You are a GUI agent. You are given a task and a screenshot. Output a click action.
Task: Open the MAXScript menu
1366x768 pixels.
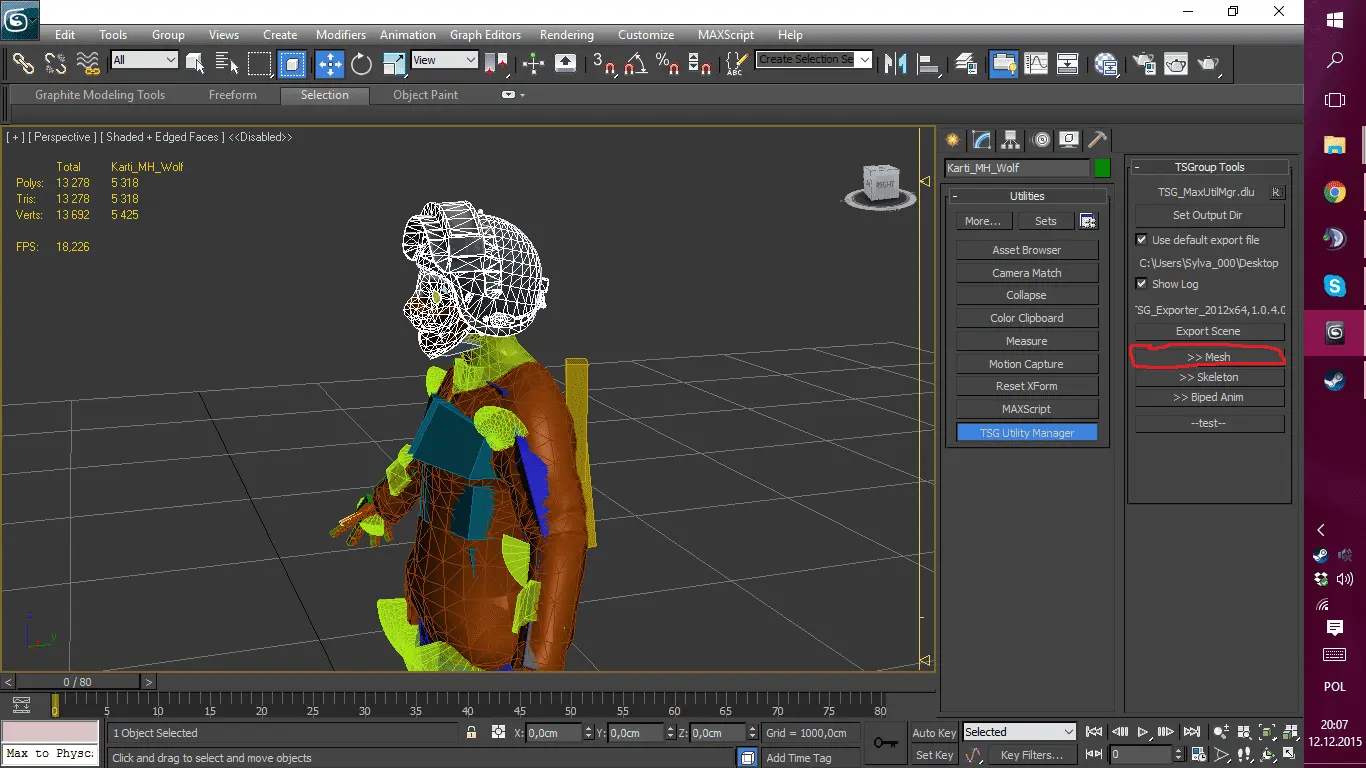pos(726,35)
